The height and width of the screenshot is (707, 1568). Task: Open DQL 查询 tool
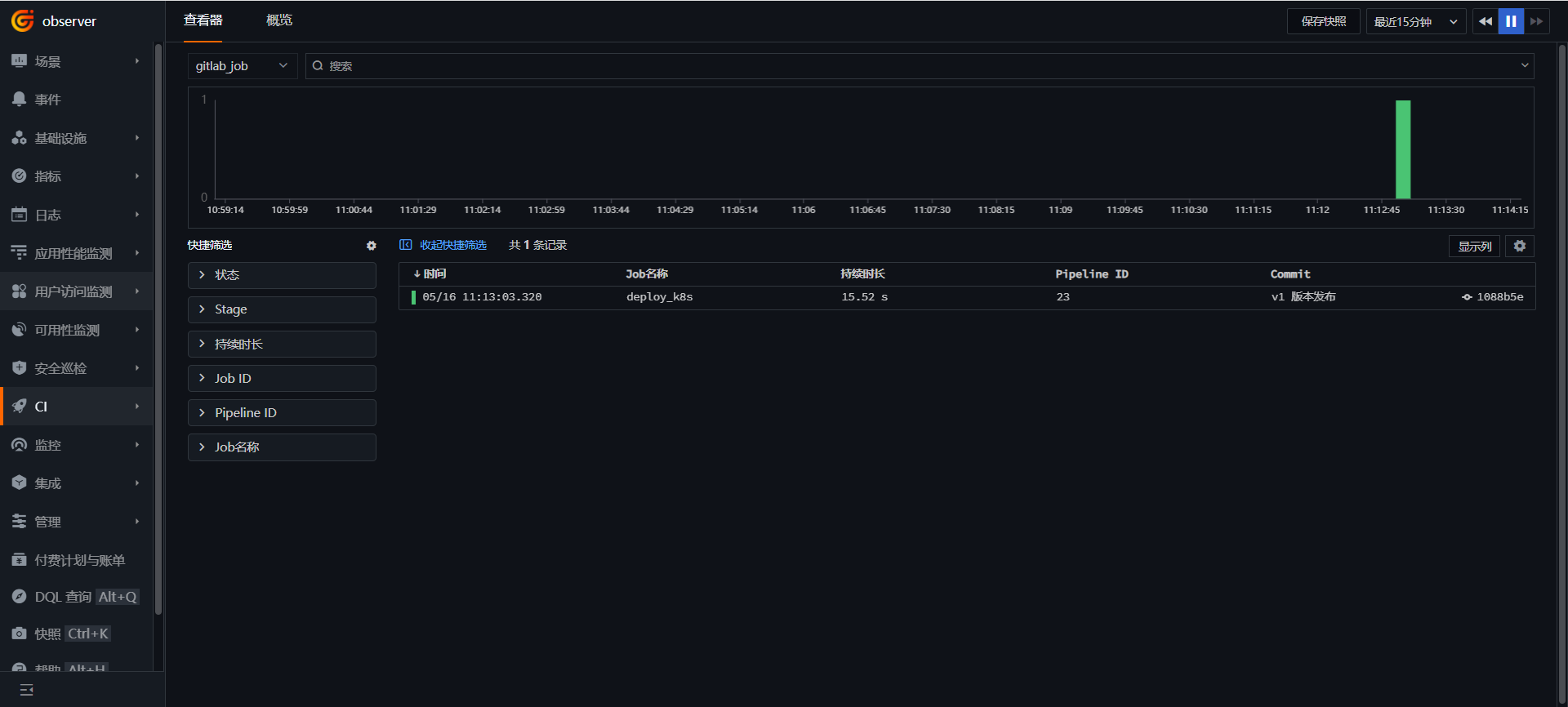coord(77,597)
